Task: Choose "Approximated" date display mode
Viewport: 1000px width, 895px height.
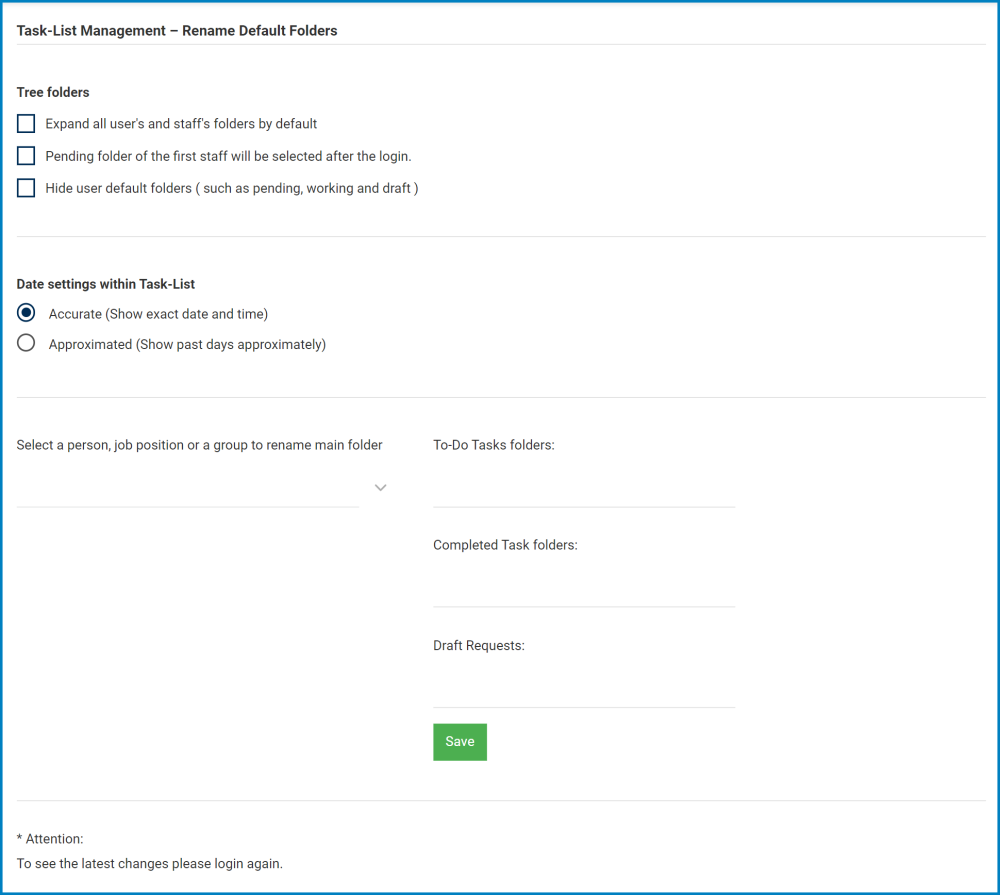Action: (x=25, y=342)
